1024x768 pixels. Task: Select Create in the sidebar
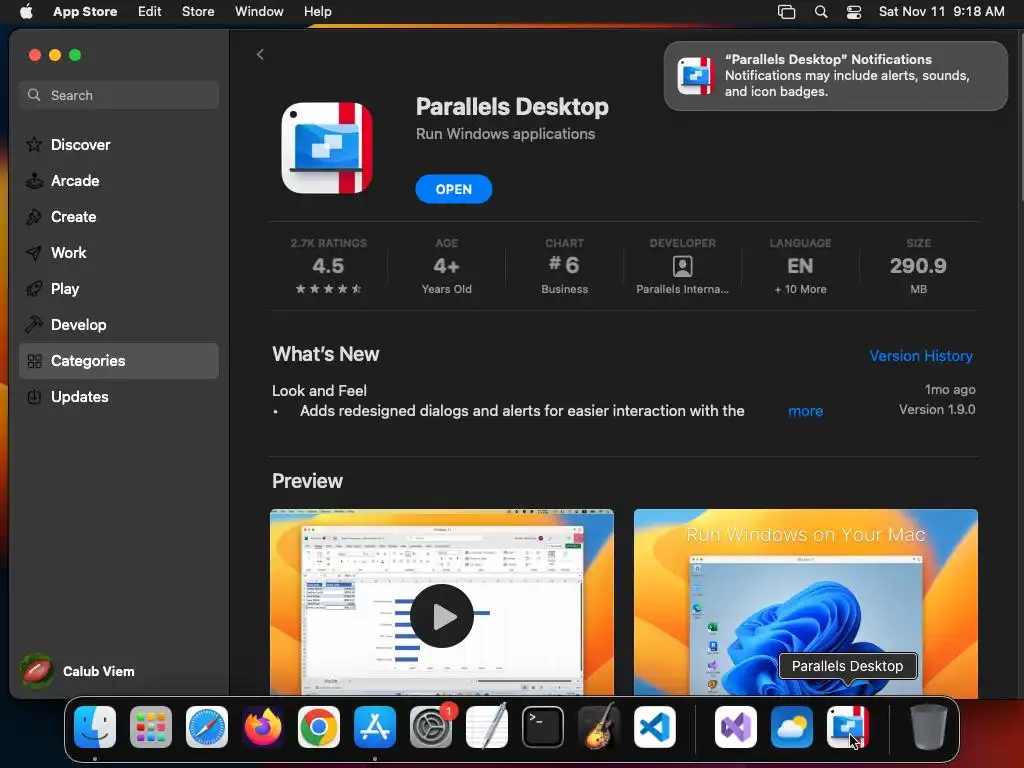pos(119,217)
